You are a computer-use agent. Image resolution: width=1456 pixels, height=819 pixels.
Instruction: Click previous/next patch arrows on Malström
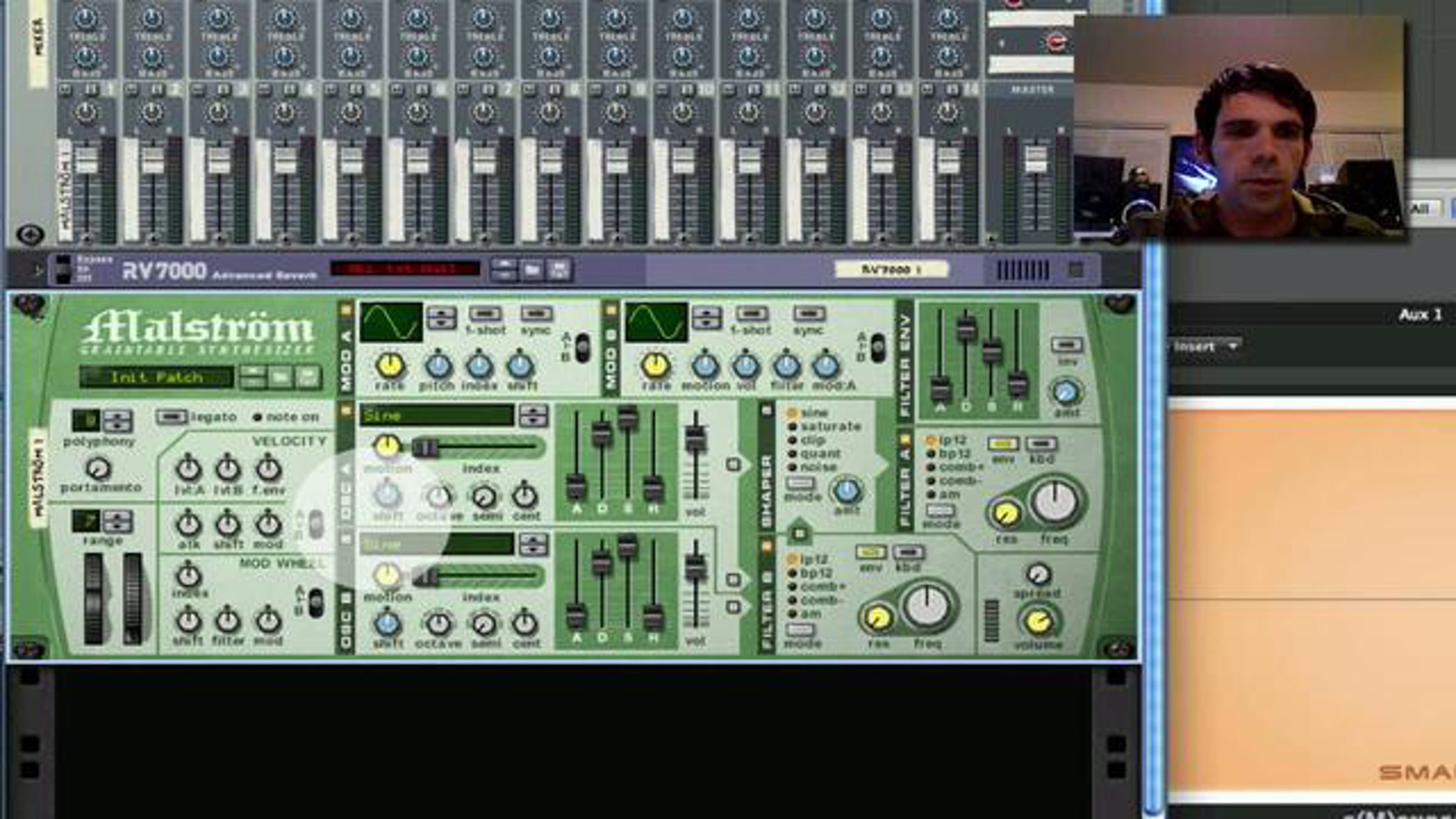coord(253,377)
